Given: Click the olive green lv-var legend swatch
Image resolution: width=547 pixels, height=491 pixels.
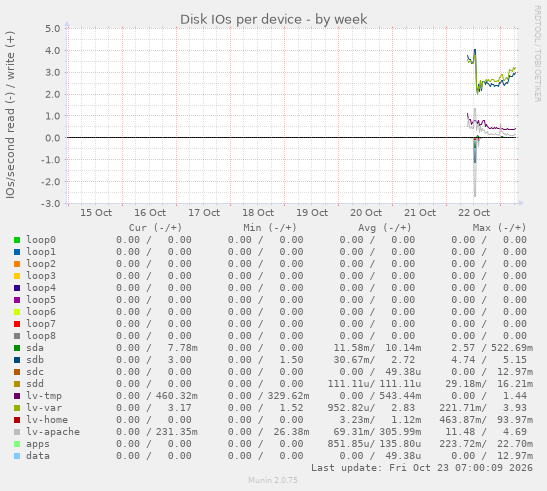Looking at the screenshot, I should [17, 408].
